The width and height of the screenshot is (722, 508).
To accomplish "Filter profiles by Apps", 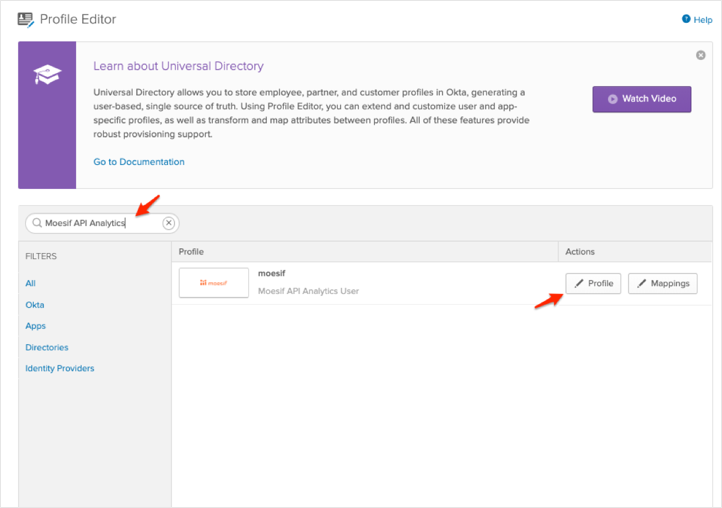I will pos(35,326).
